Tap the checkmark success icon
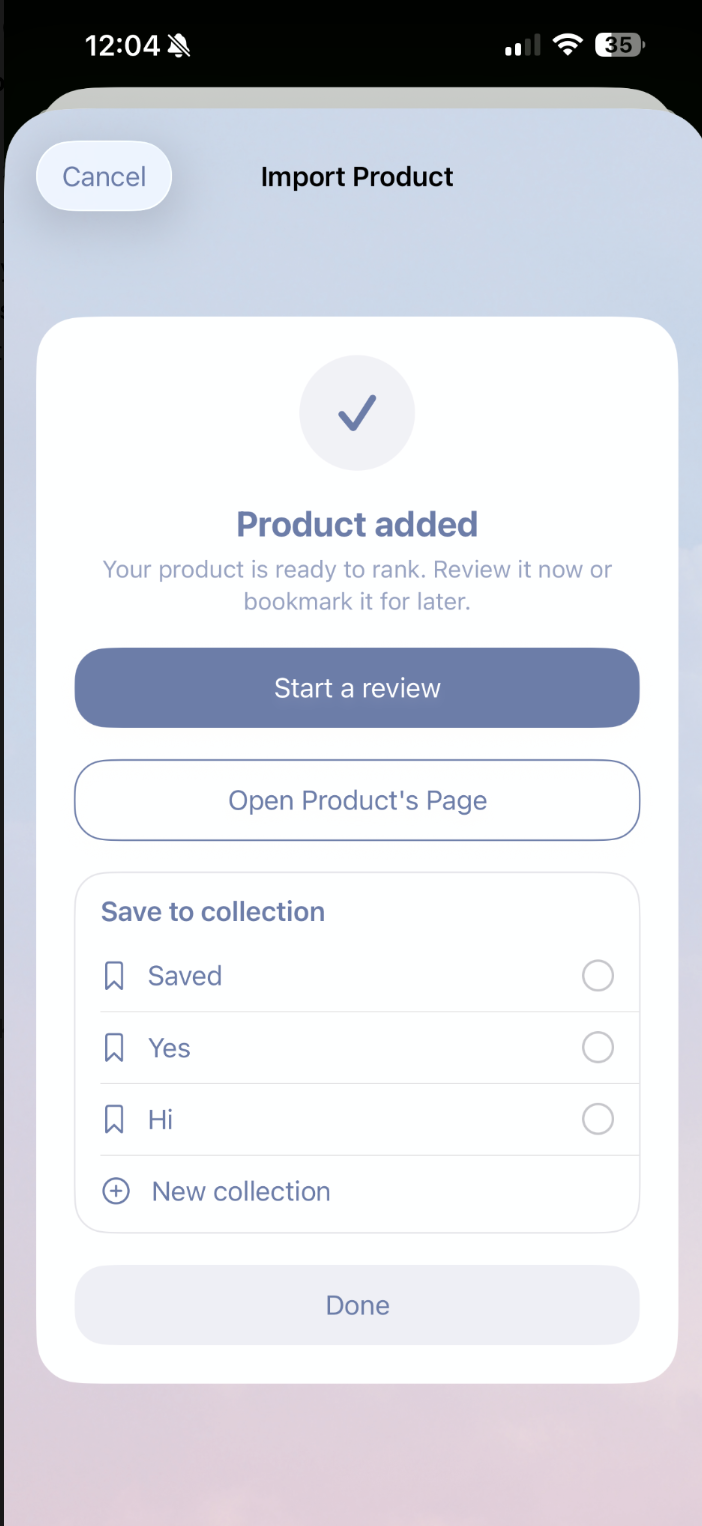This screenshot has width=702, height=1526. 357,412
